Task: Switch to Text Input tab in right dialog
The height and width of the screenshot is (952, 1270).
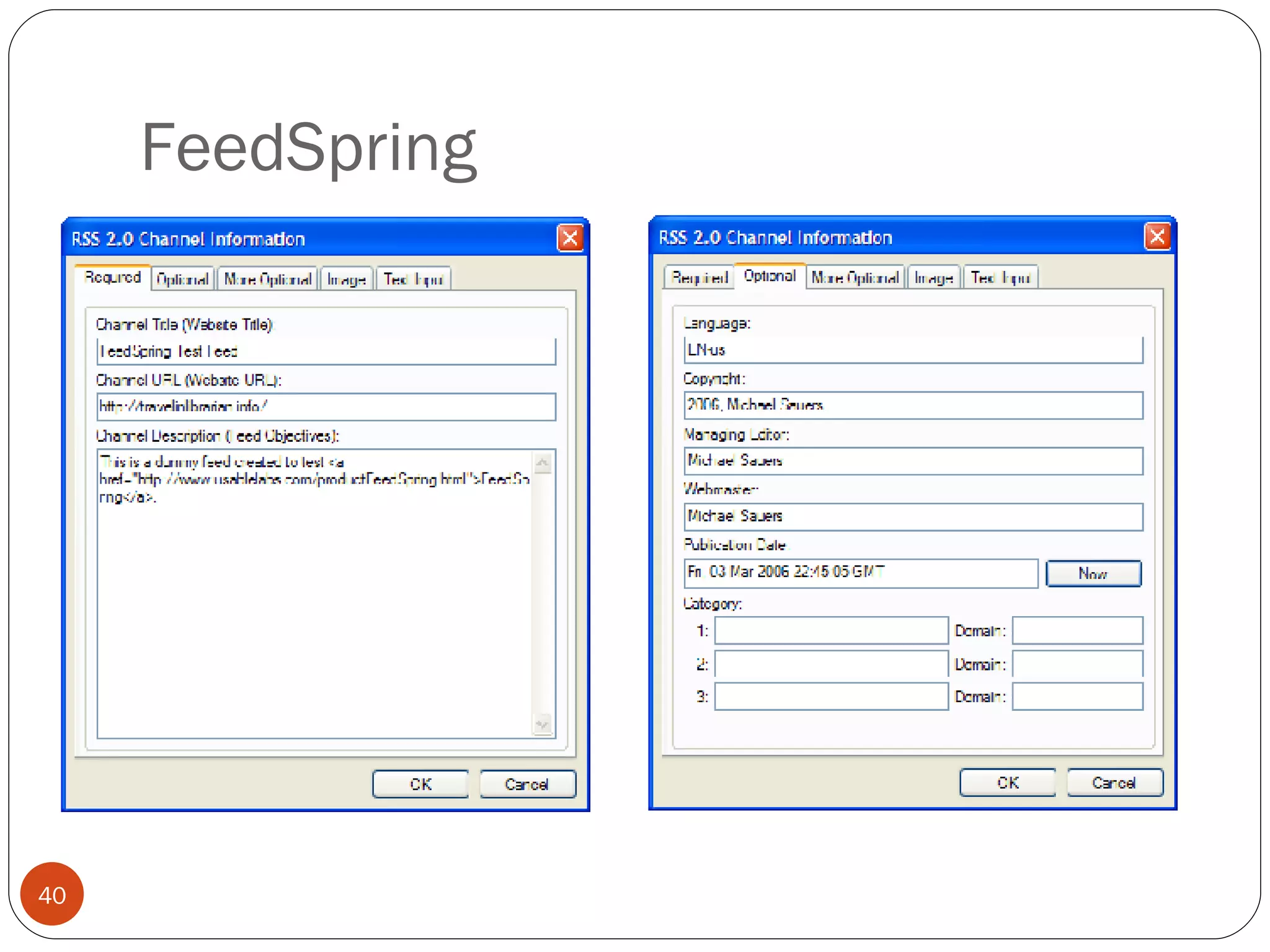Action: point(1000,277)
